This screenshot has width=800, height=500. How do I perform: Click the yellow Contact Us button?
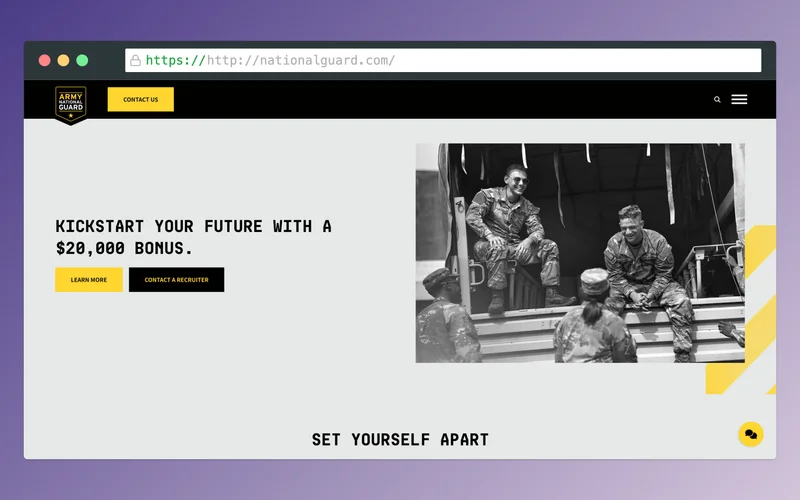140,100
